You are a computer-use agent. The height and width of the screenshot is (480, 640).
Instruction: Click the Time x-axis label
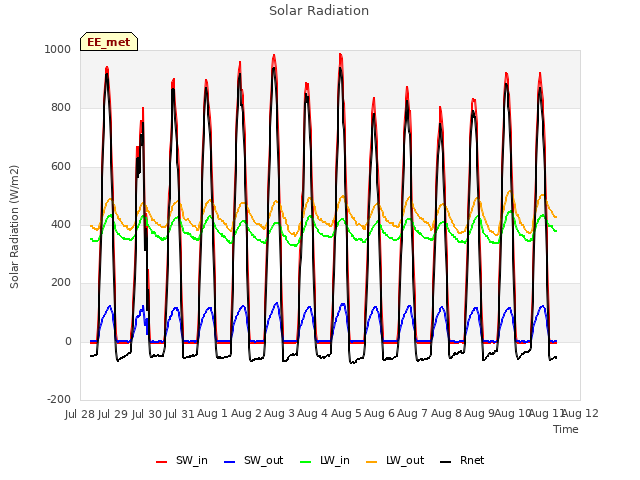(x=566, y=429)
